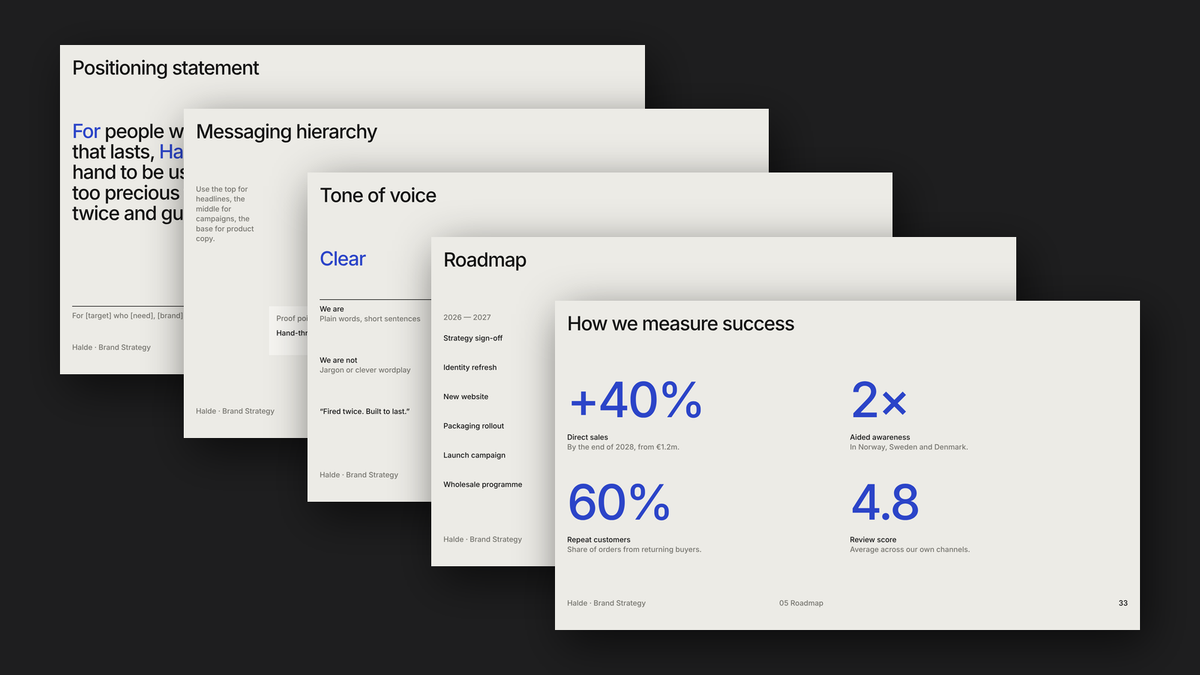Select the "Packaging rollout" roadmap item
The width and height of the screenshot is (1200, 675).
click(x=474, y=426)
